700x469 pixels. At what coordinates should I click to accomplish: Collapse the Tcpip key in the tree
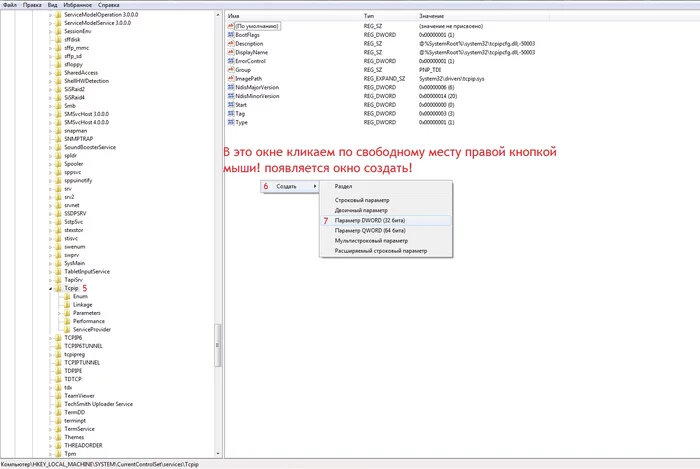[50, 289]
